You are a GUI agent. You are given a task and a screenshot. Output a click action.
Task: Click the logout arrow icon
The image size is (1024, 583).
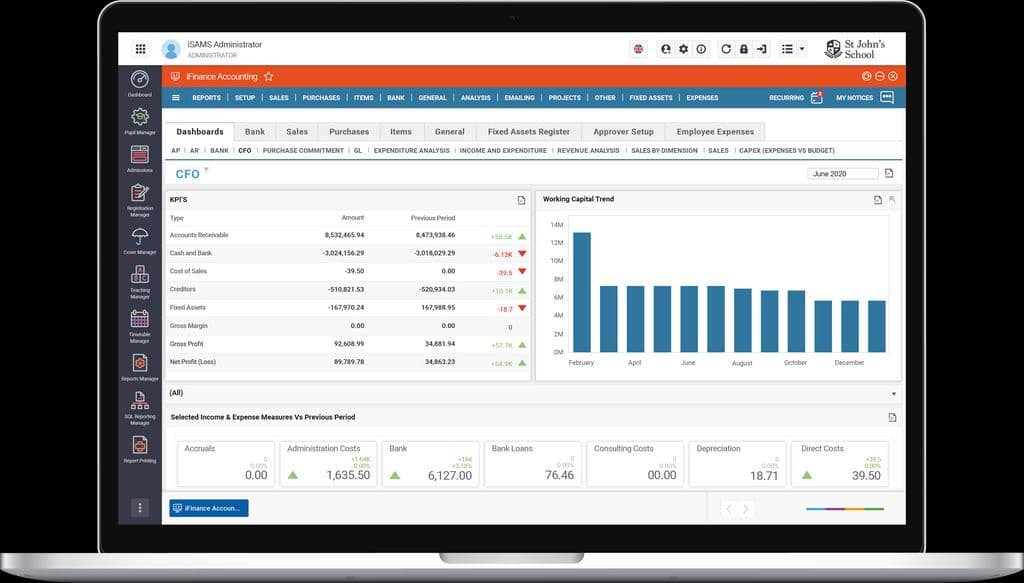(762, 48)
